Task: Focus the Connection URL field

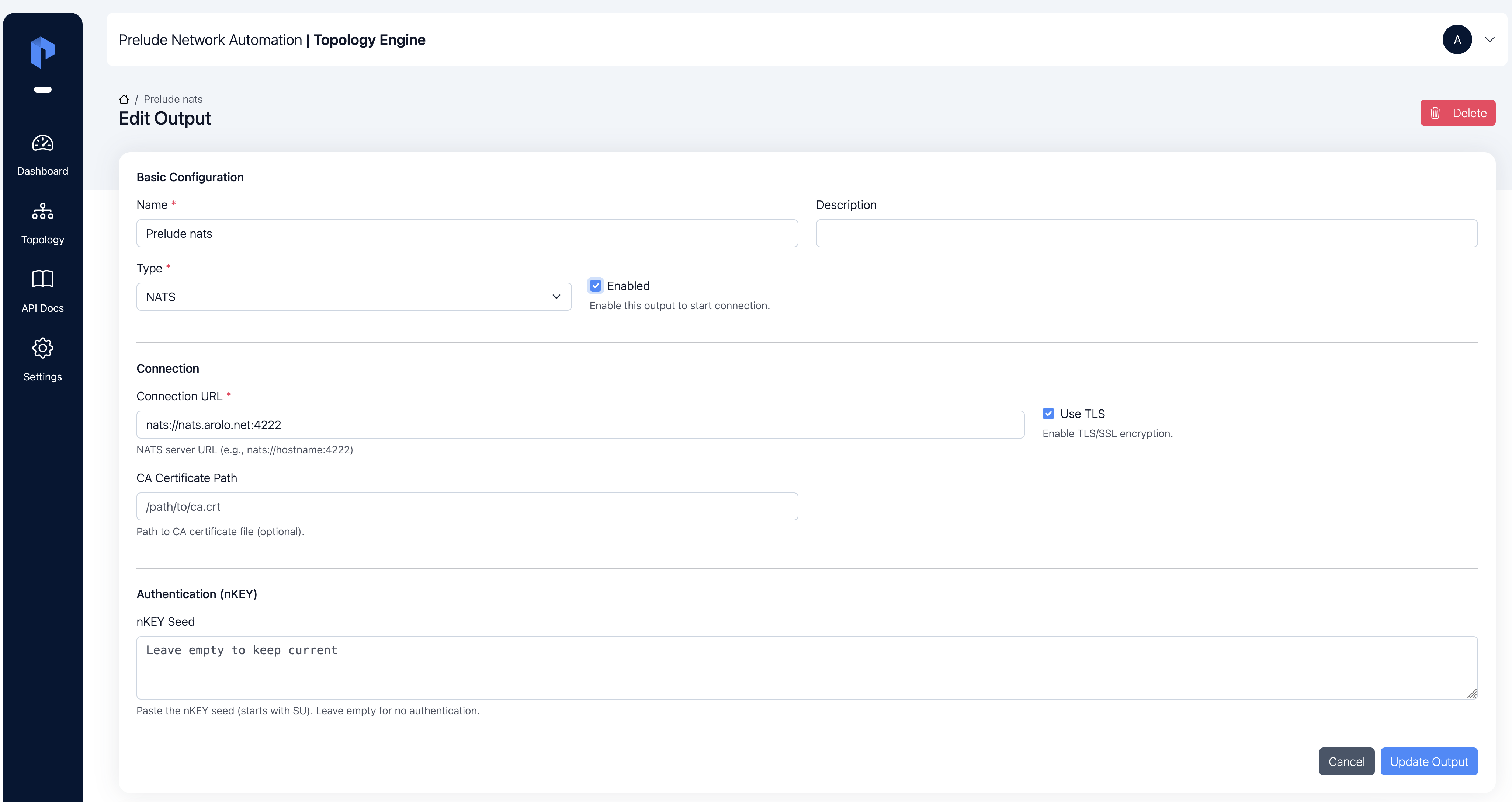Action: click(580, 425)
